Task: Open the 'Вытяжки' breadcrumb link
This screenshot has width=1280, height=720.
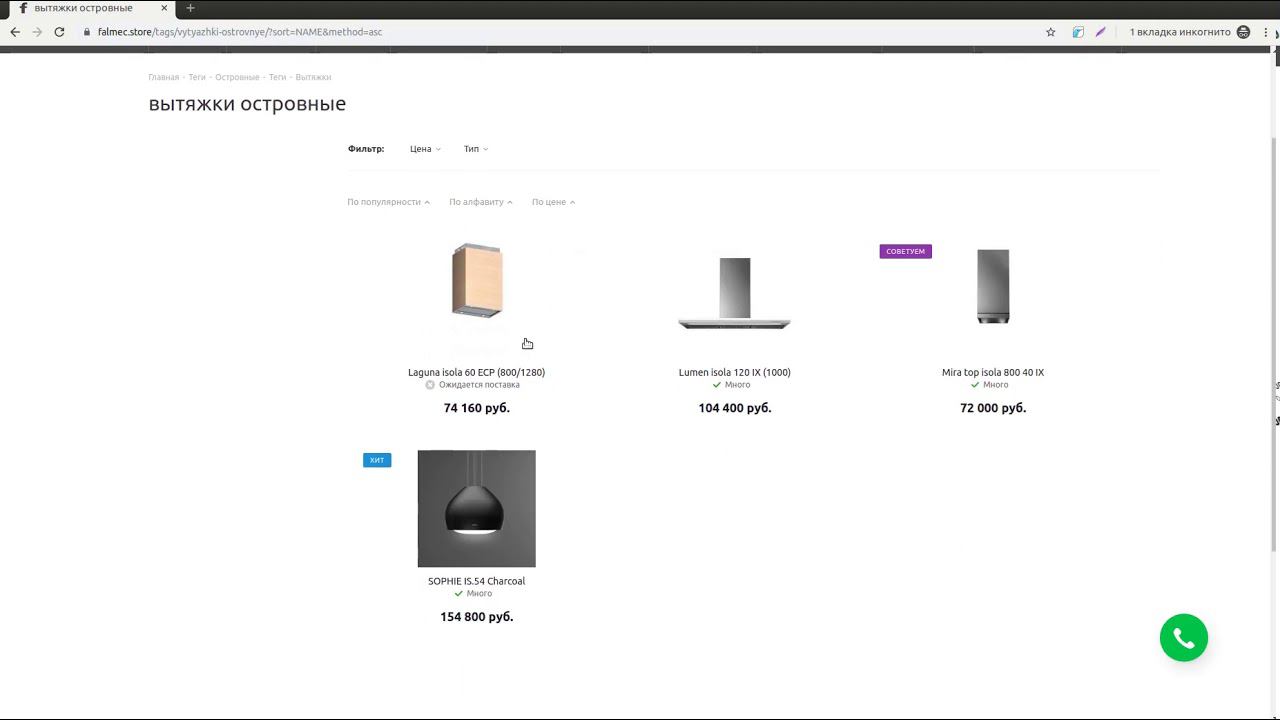Action: (x=313, y=77)
